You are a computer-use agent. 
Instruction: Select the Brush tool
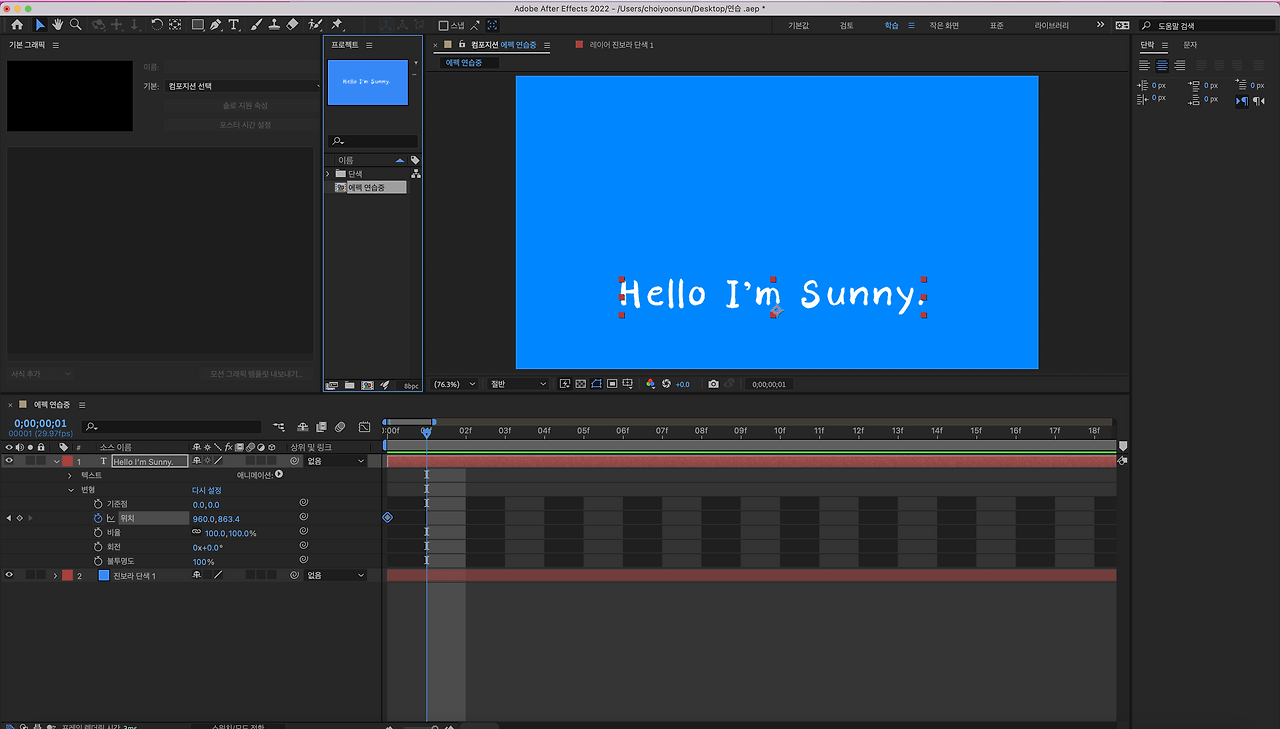coord(256,25)
